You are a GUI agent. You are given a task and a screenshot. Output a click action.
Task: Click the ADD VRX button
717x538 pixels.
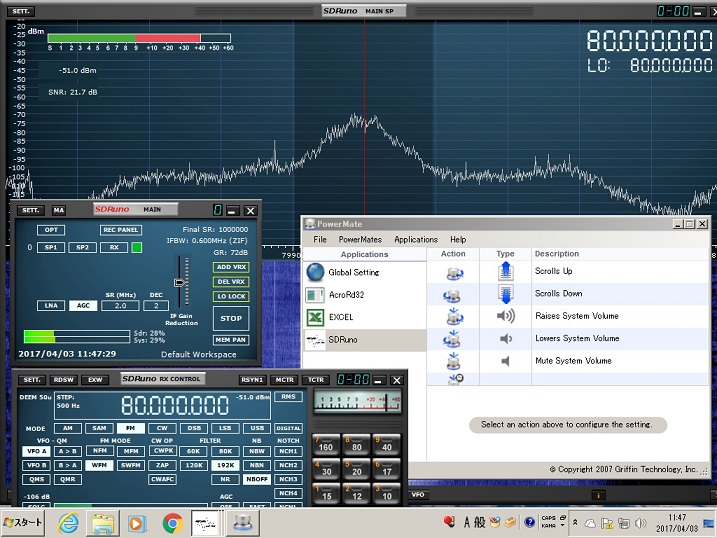231,267
